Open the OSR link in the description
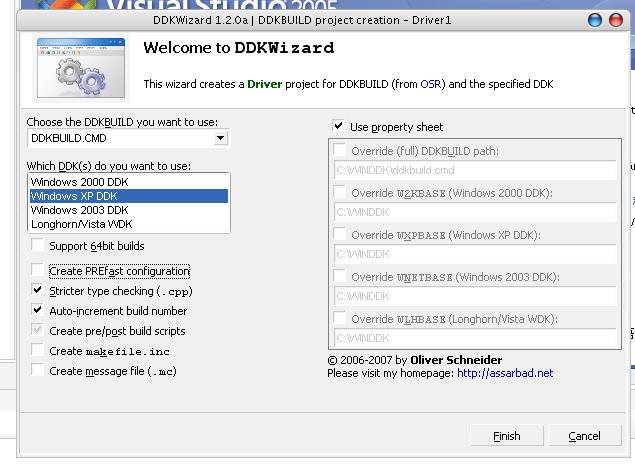This screenshot has width=635, height=465. click(430, 84)
